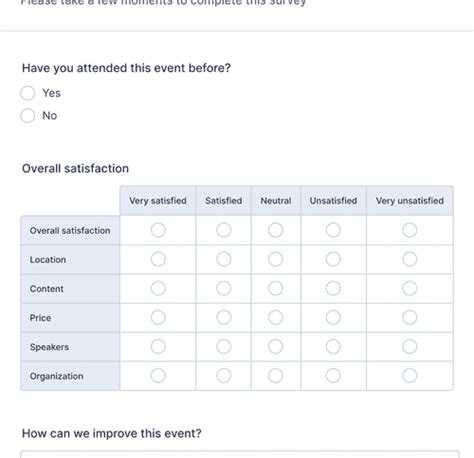Set Price rating to Very unsatisfied

pyautogui.click(x=410, y=317)
